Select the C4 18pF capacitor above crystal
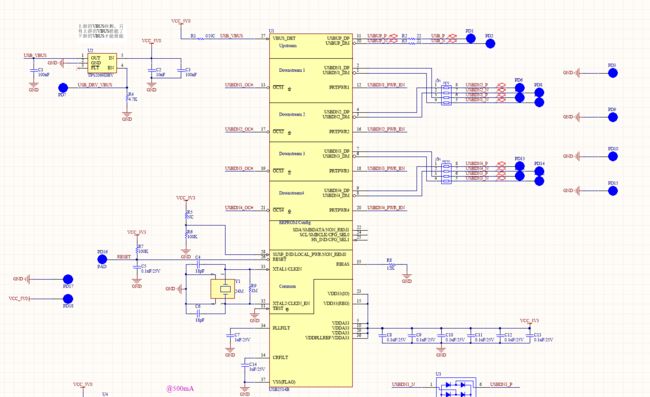The image size is (650, 397). pyautogui.click(x=198, y=264)
